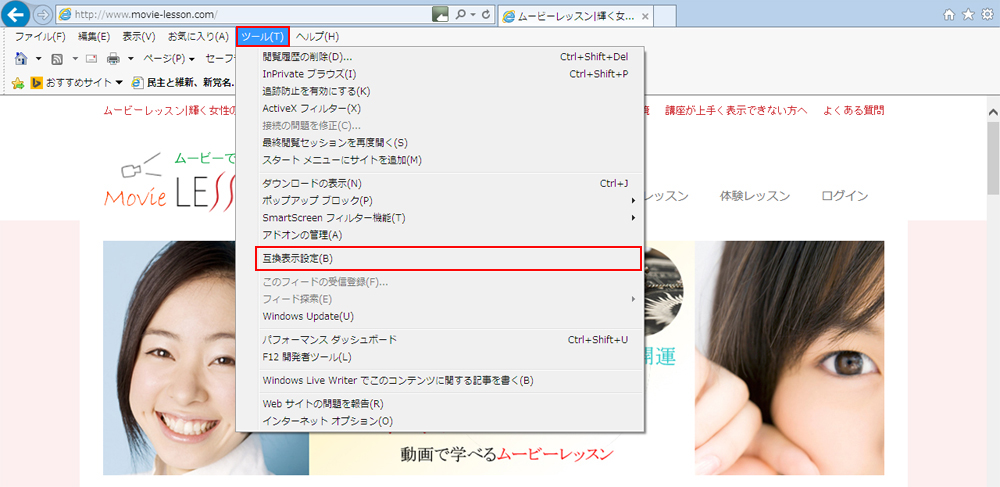Click 講座が上手く表示できない方へ link
Screen dimensions: 1000x487
pyautogui.click(x=736, y=110)
